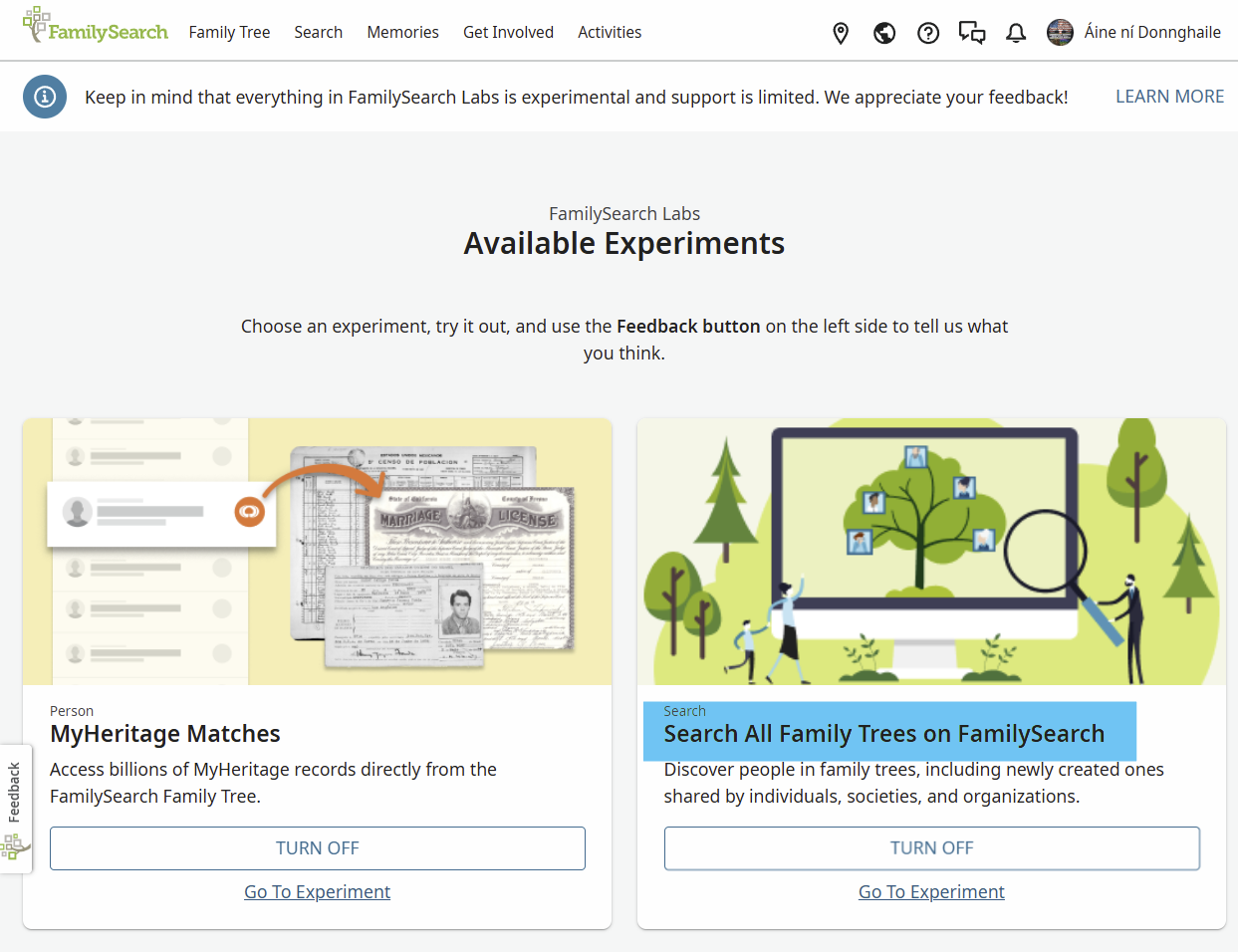Turn off MyHeritage Matches experiment
Image resolution: width=1238 pixels, height=952 pixels.
[x=318, y=848]
